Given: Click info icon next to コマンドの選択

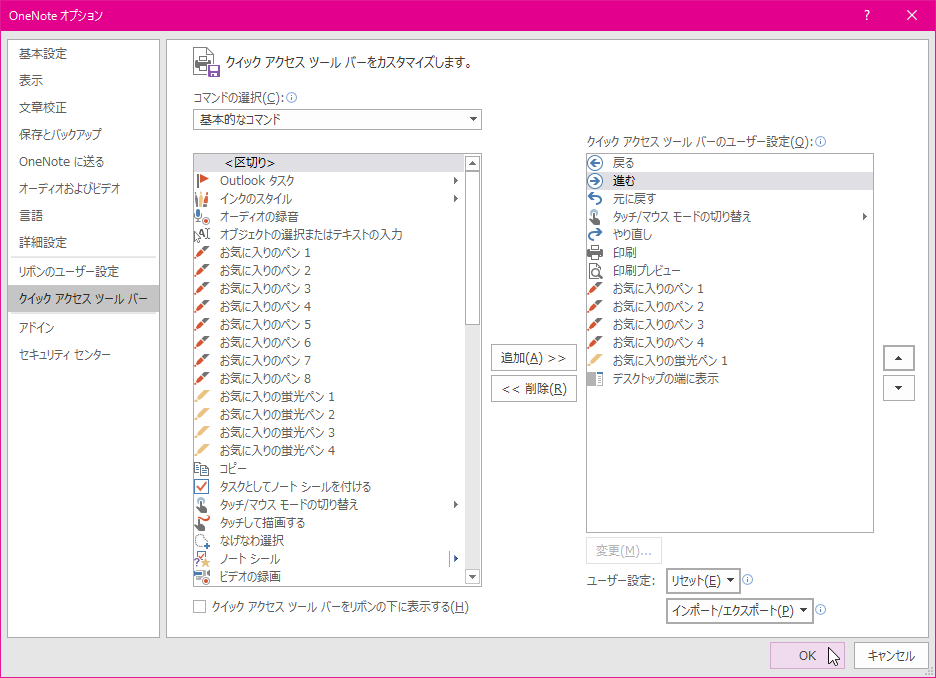Looking at the screenshot, I should pos(292,97).
